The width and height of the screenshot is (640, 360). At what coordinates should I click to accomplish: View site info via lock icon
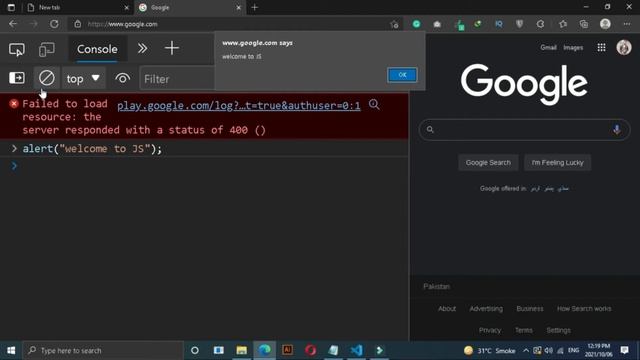(x=78, y=24)
